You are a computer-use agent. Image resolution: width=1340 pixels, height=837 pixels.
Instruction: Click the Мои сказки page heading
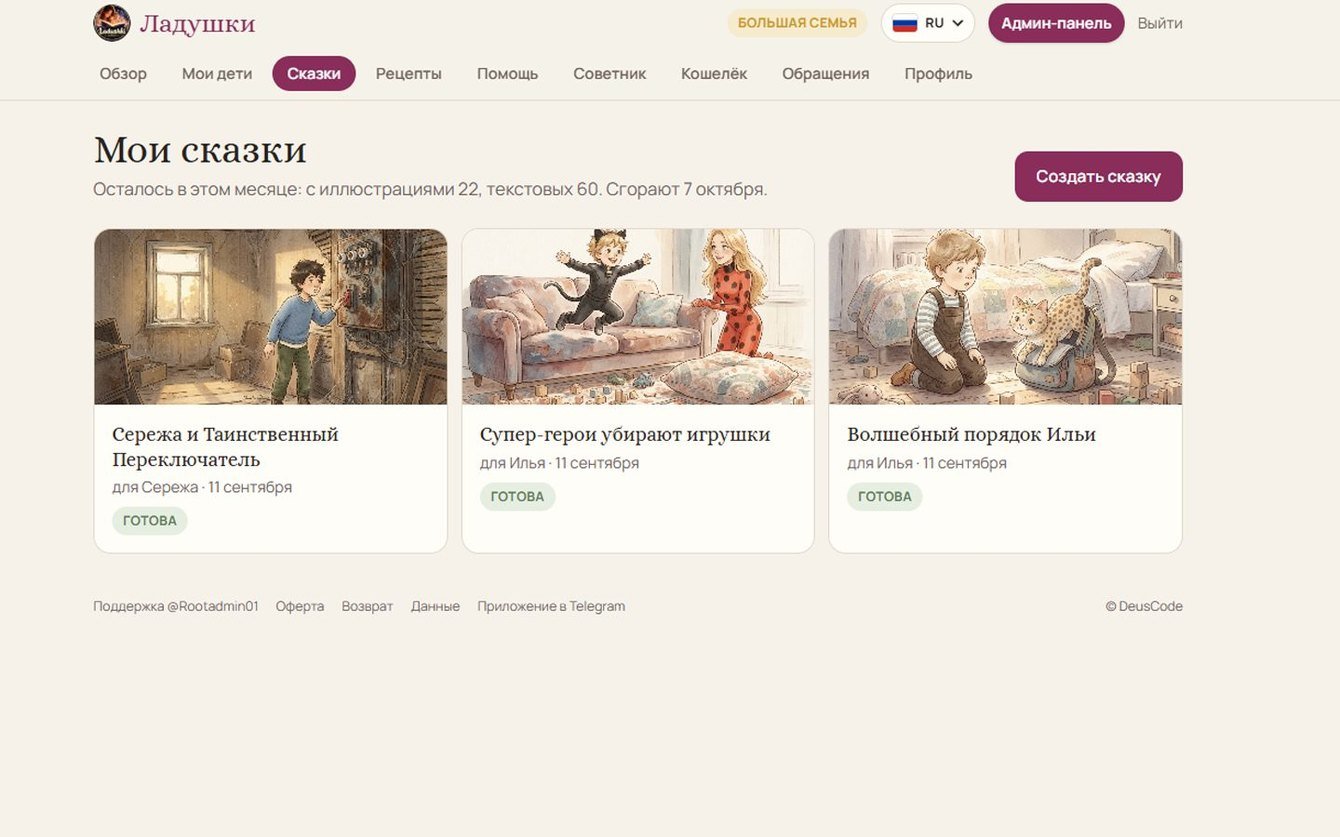(200, 150)
